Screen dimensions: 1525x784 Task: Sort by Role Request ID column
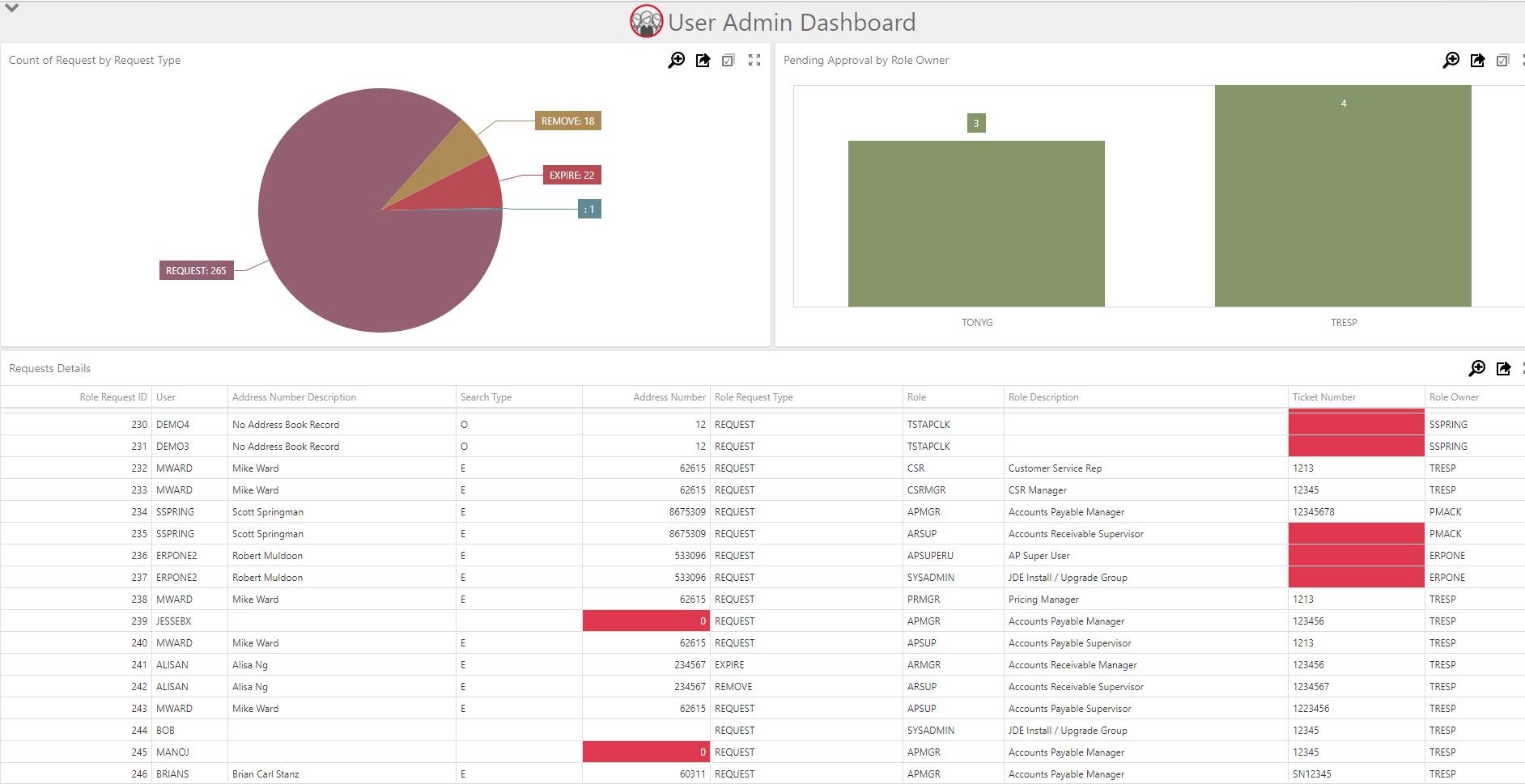[x=113, y=397]
